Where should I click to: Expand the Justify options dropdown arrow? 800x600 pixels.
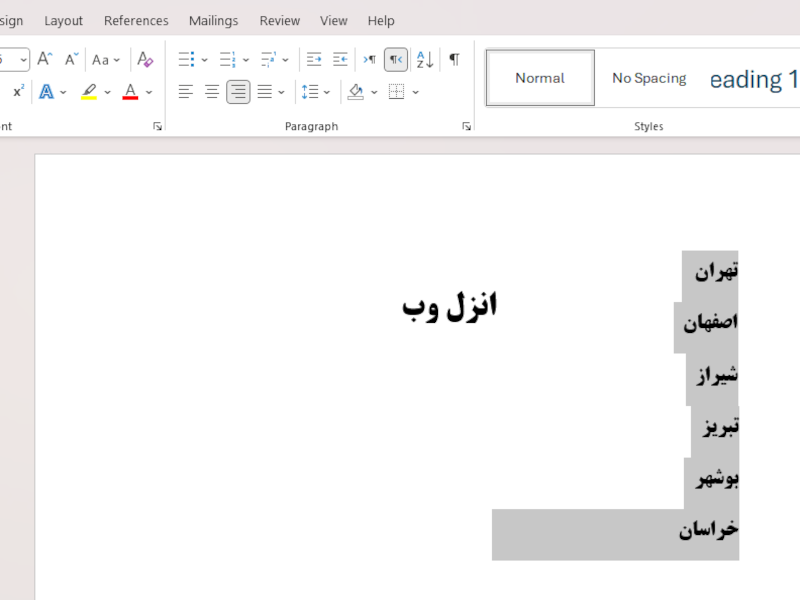tap(281, 92)
